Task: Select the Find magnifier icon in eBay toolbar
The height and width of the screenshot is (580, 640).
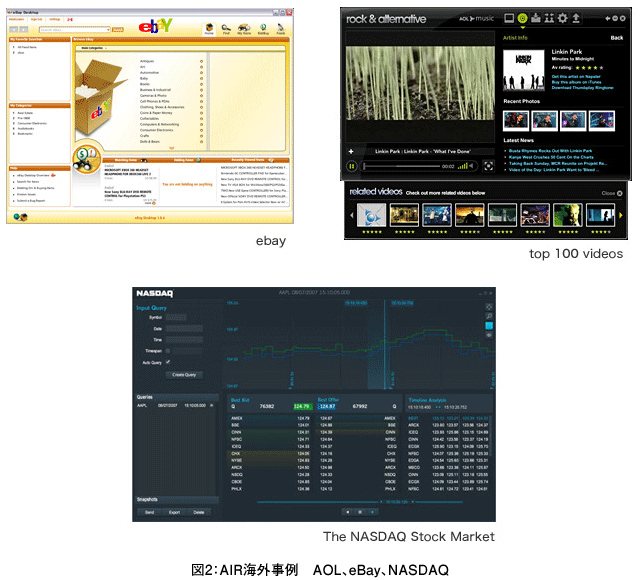Action: point(226,29)
